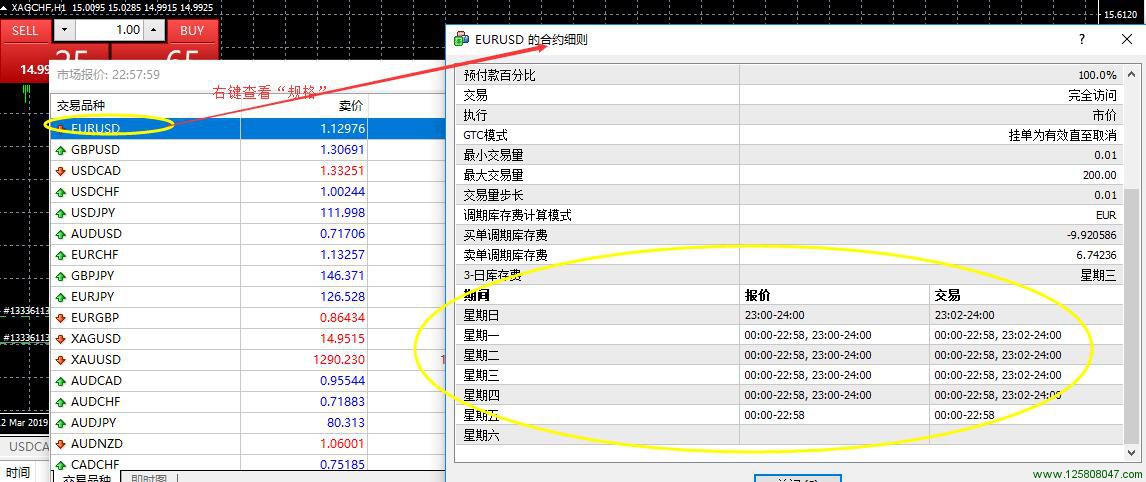Click the 报价 column header
The height and width of the screenshot is (482, 1146).
[x=834, y=295]
